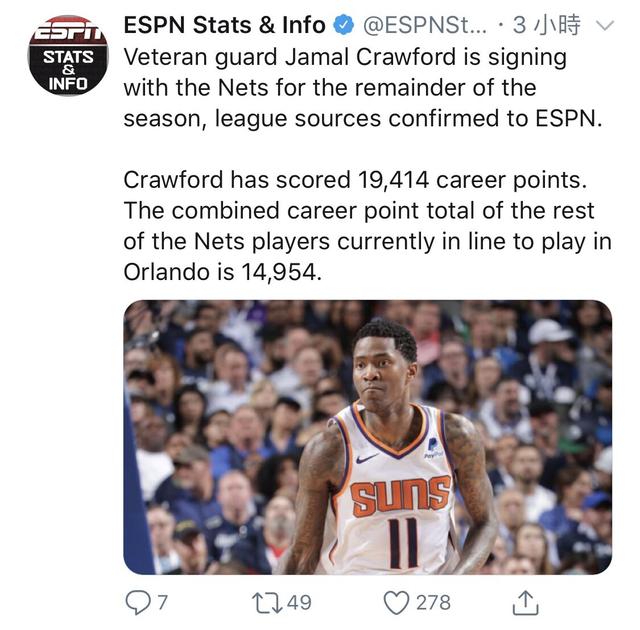640x630 pixels.
Task: Click the like count 278
Action: tap(433, 603)
